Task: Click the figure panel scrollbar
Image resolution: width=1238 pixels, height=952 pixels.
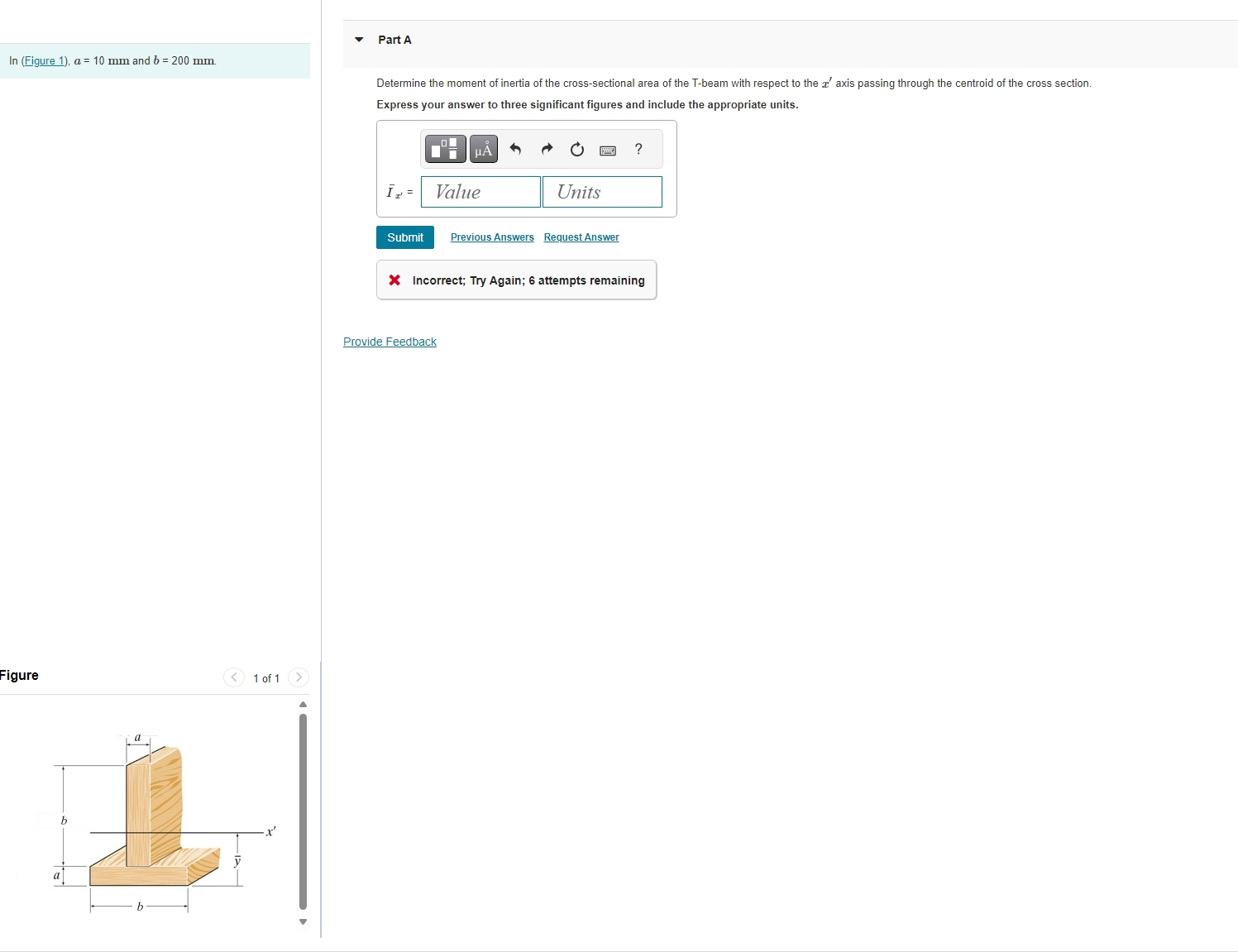Action: pos(303,811)
